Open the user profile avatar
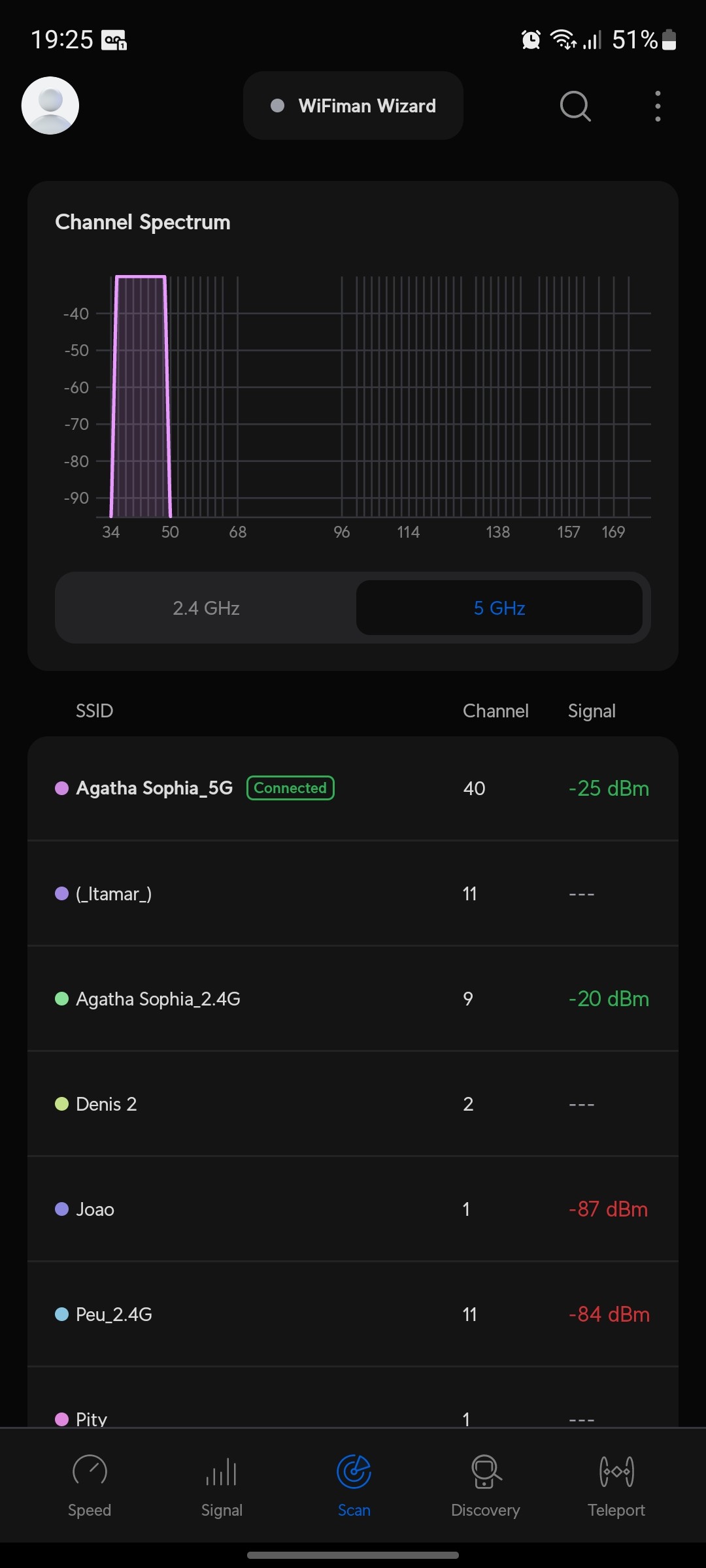Image resolution: width=706 pixels, height=1568 pixels. pos(50,105)
